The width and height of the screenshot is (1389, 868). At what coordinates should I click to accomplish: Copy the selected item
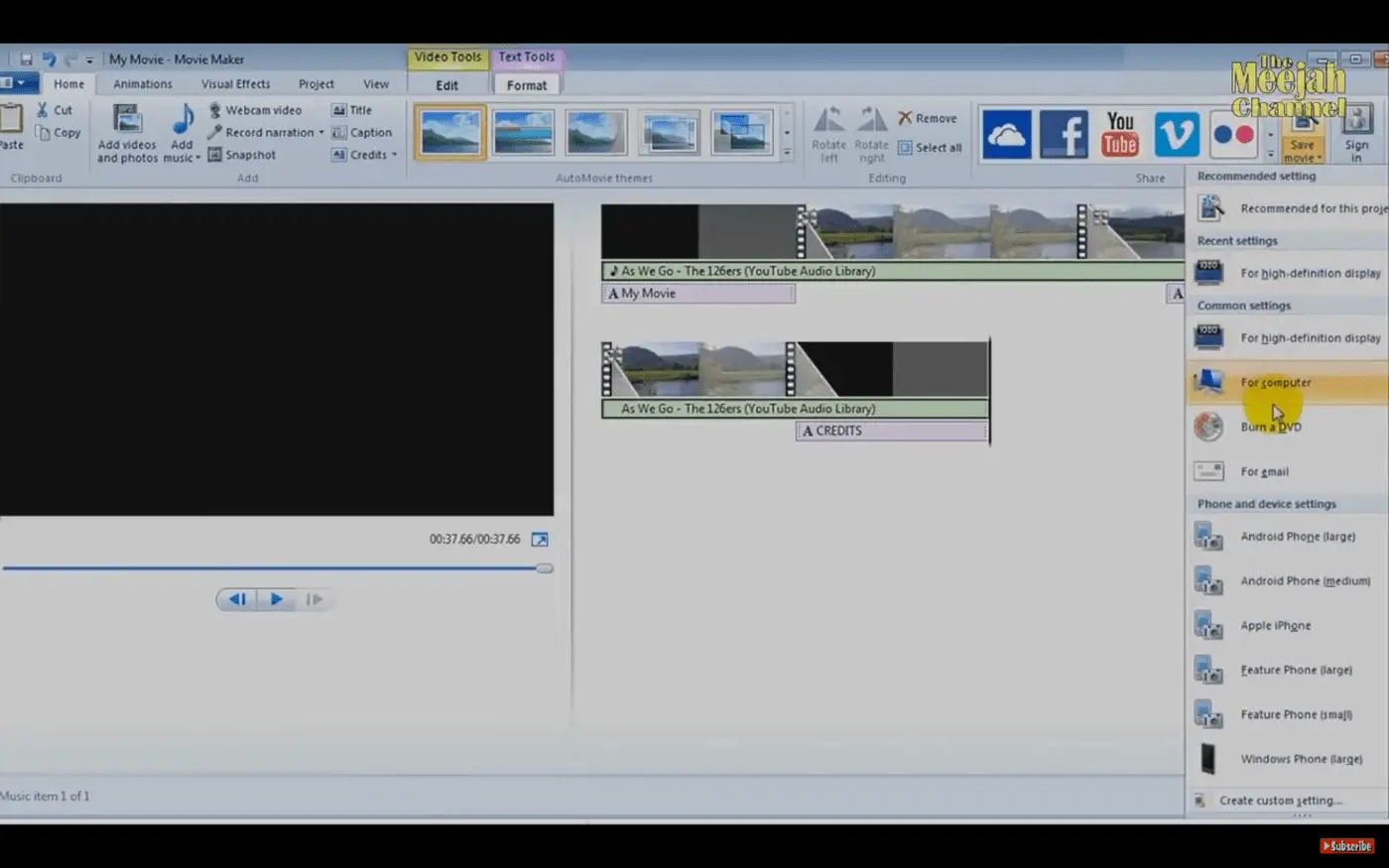[x=58, y=133]
